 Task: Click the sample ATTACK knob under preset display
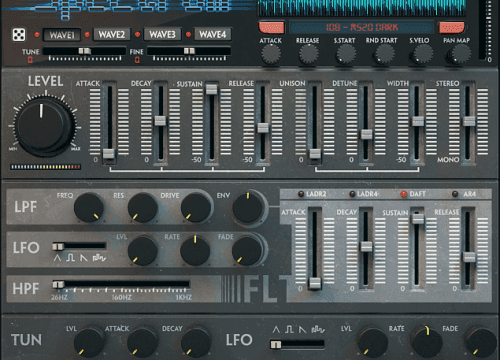click(271, 54)
